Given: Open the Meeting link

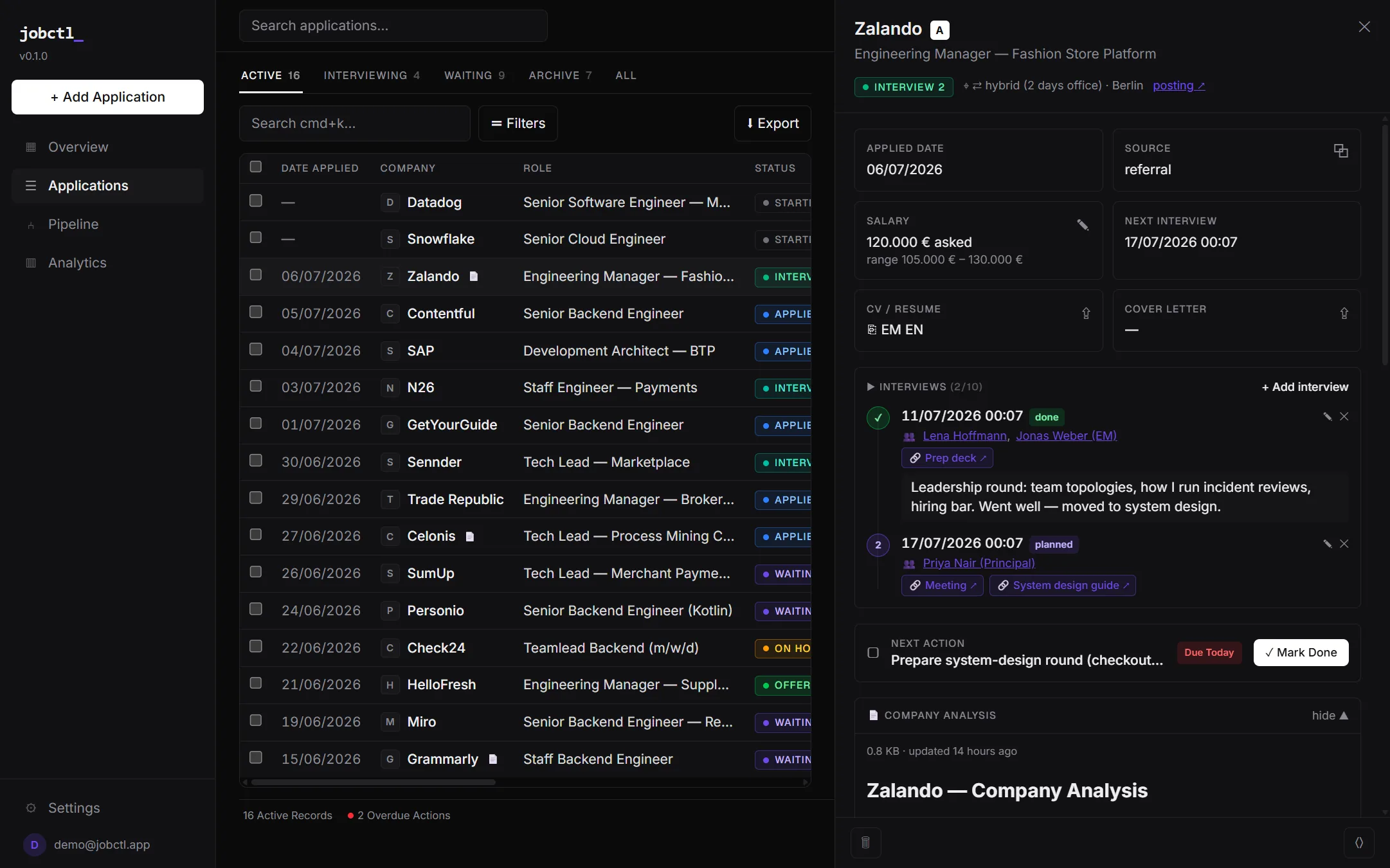Looking at the screenshot, I should tap(943, 585).
